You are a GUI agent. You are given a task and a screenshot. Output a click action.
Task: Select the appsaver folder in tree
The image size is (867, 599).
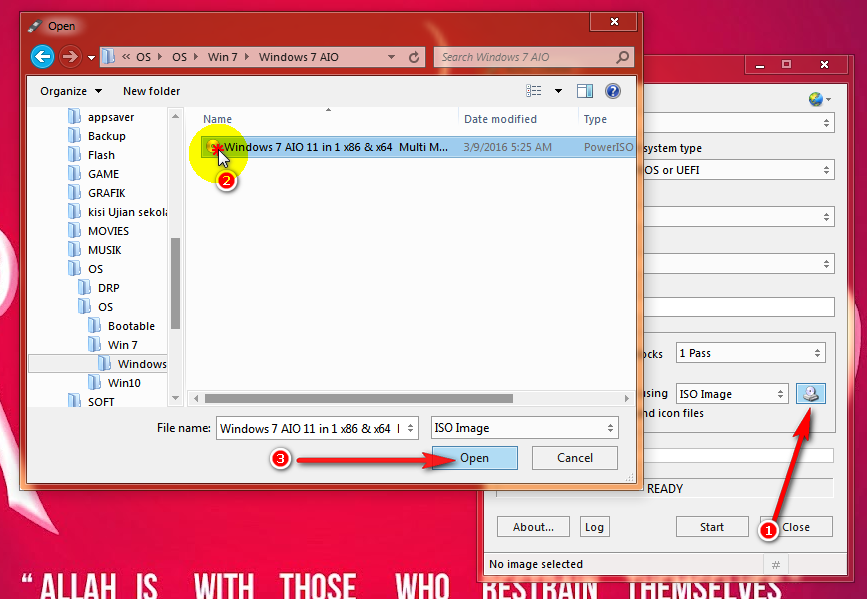(111, 117)
